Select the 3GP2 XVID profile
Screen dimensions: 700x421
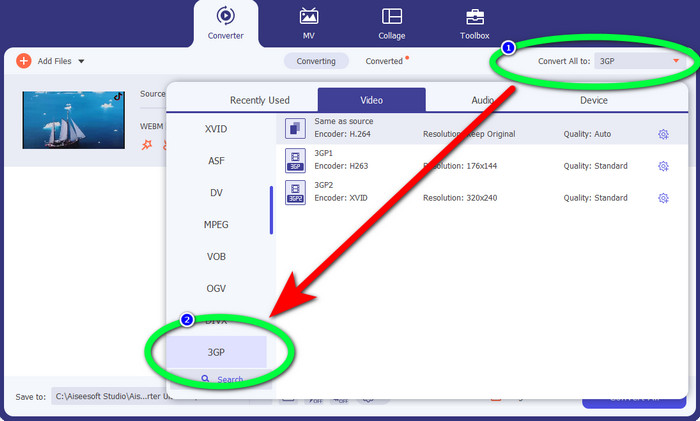point(481,192)
